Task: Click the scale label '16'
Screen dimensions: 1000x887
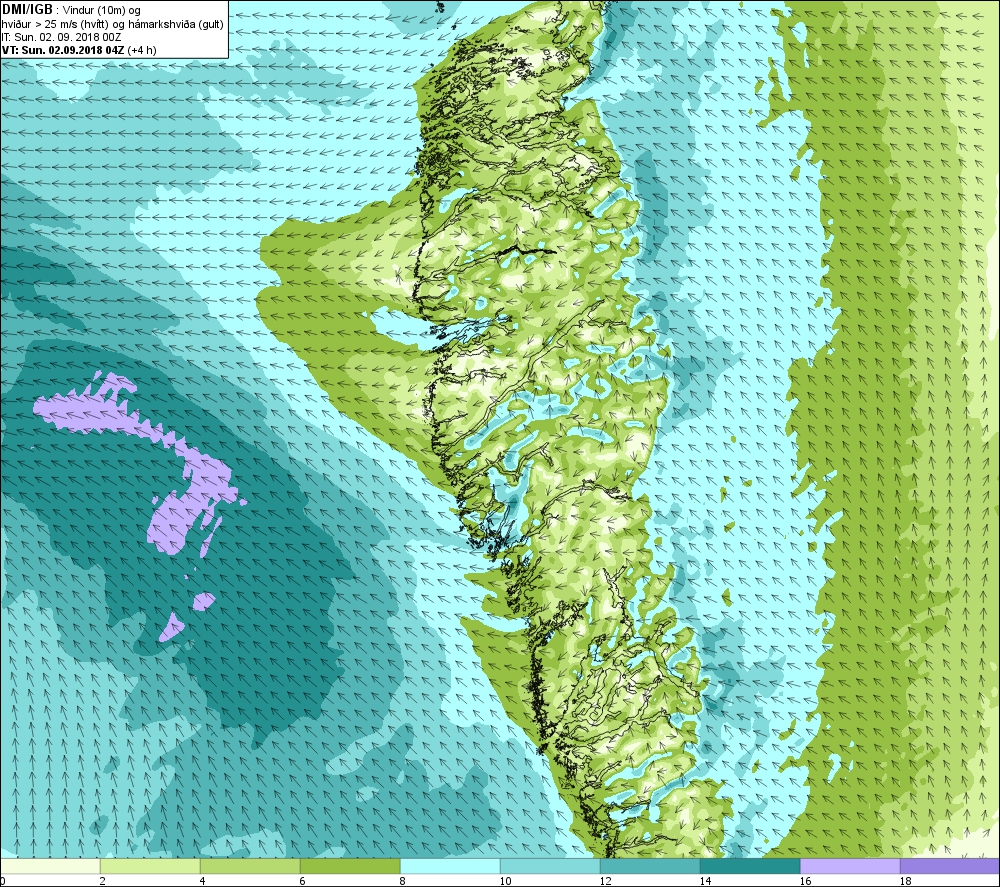Action: coord(805,881)
